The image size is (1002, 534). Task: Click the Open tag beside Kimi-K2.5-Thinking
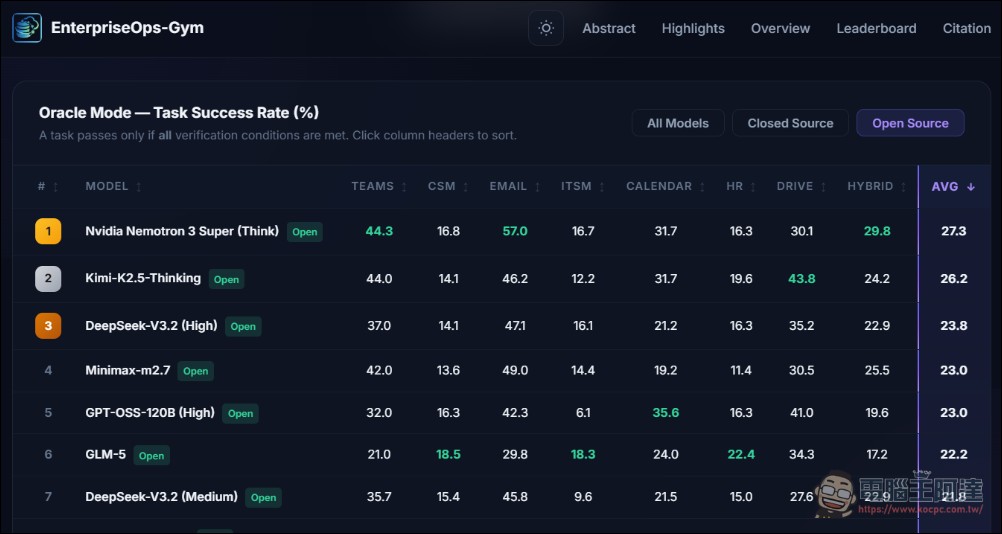(x=226, y=279)
